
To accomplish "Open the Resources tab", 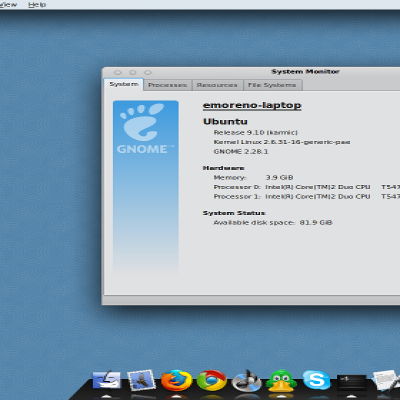I will pos(217,85).
